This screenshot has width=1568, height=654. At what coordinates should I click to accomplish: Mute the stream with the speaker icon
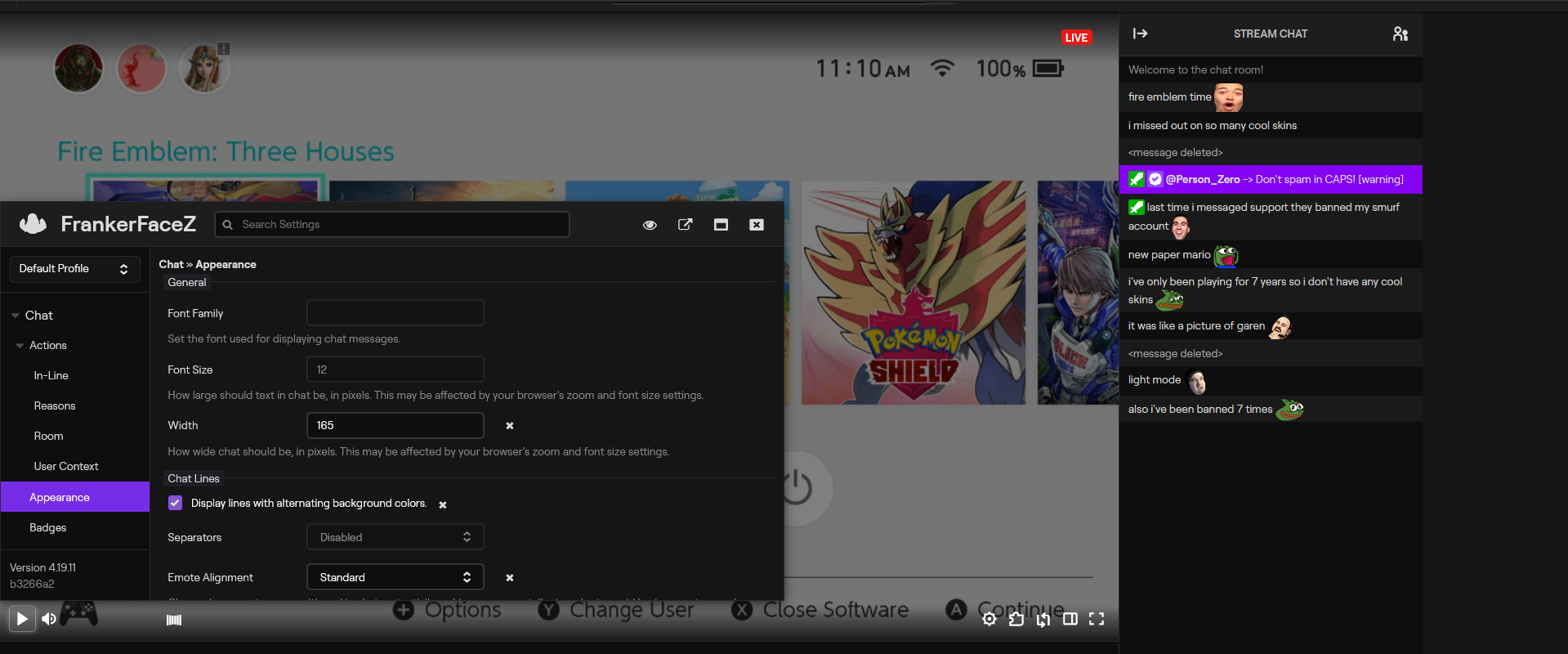(x=49, y=619)
